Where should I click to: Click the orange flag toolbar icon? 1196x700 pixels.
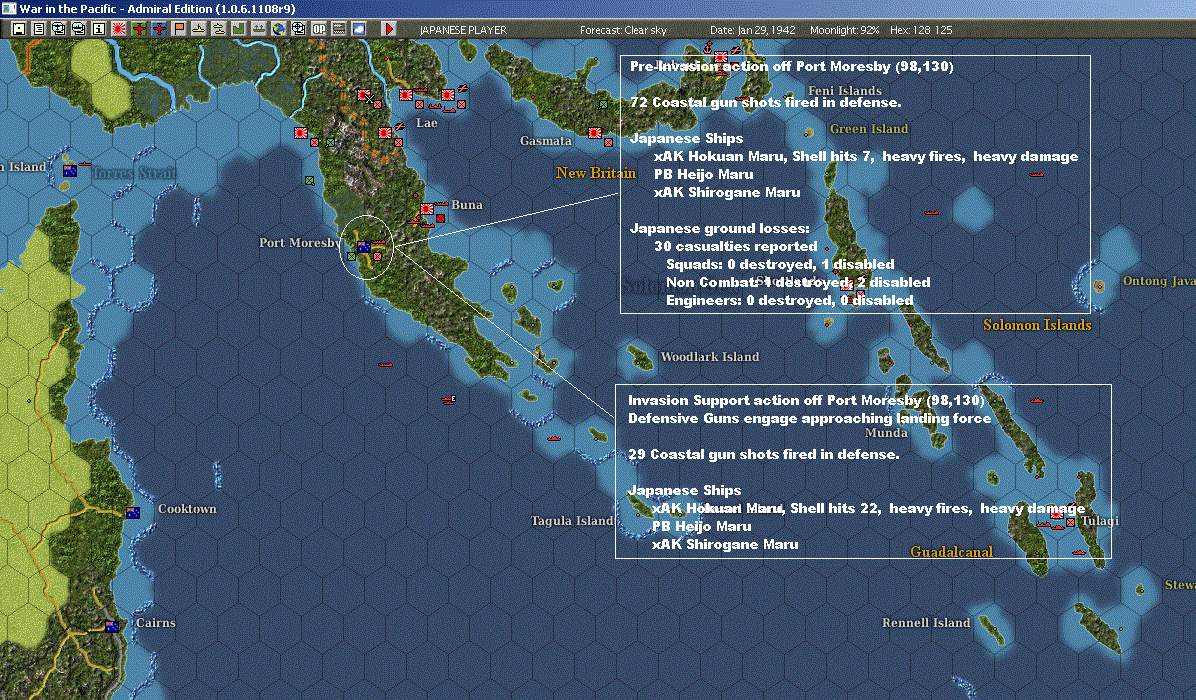[x=178, y=29]
